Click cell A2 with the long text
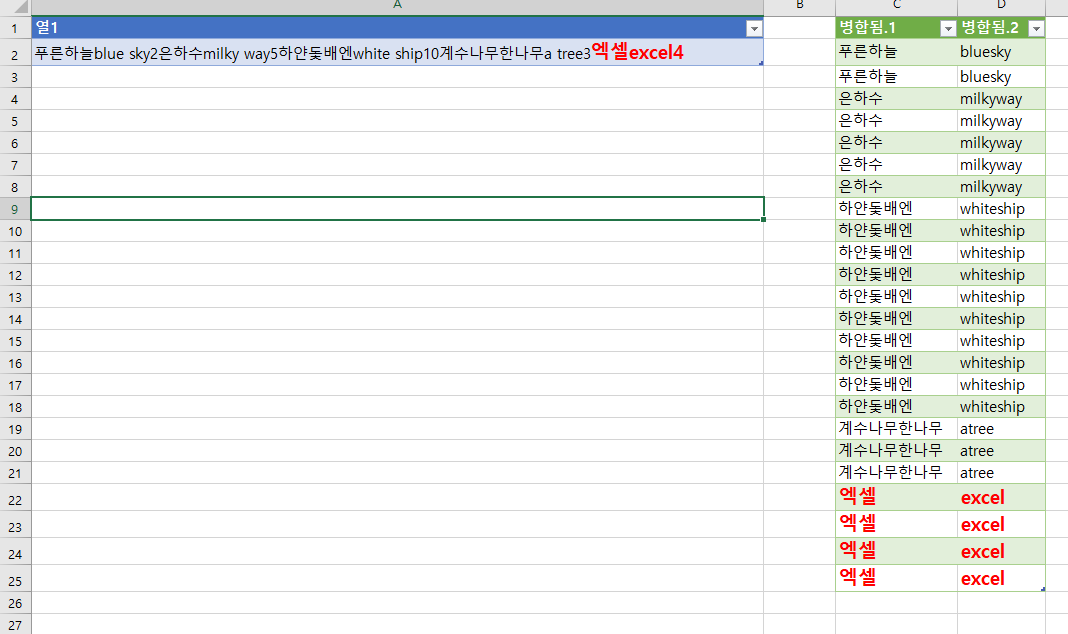The image size is (1068, 634). (397, 52)
